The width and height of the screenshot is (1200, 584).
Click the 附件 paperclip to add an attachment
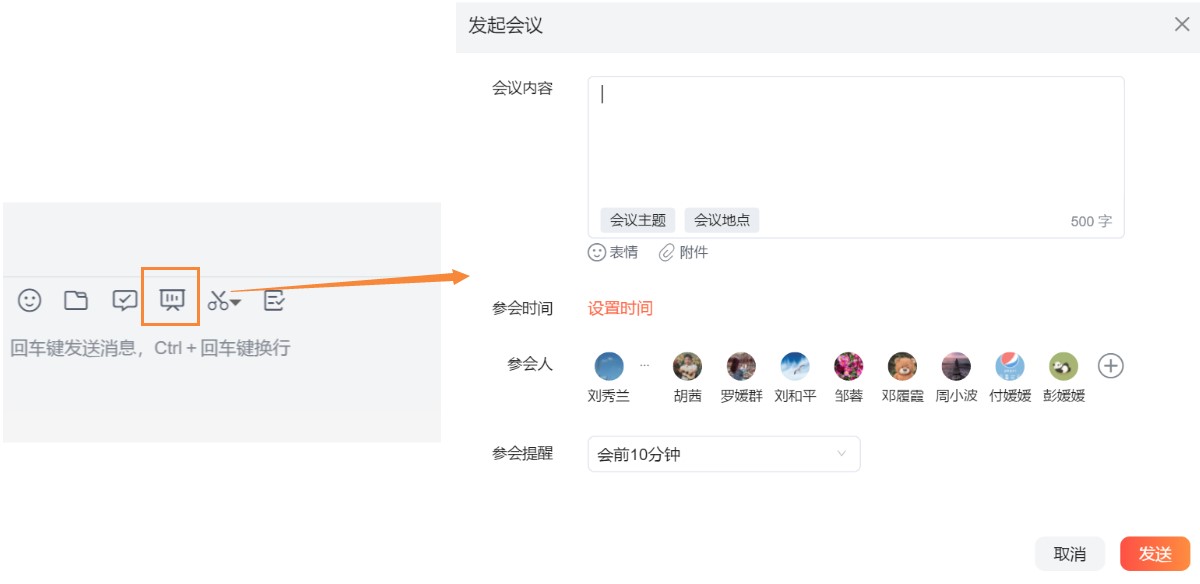(x=686, y=251)
